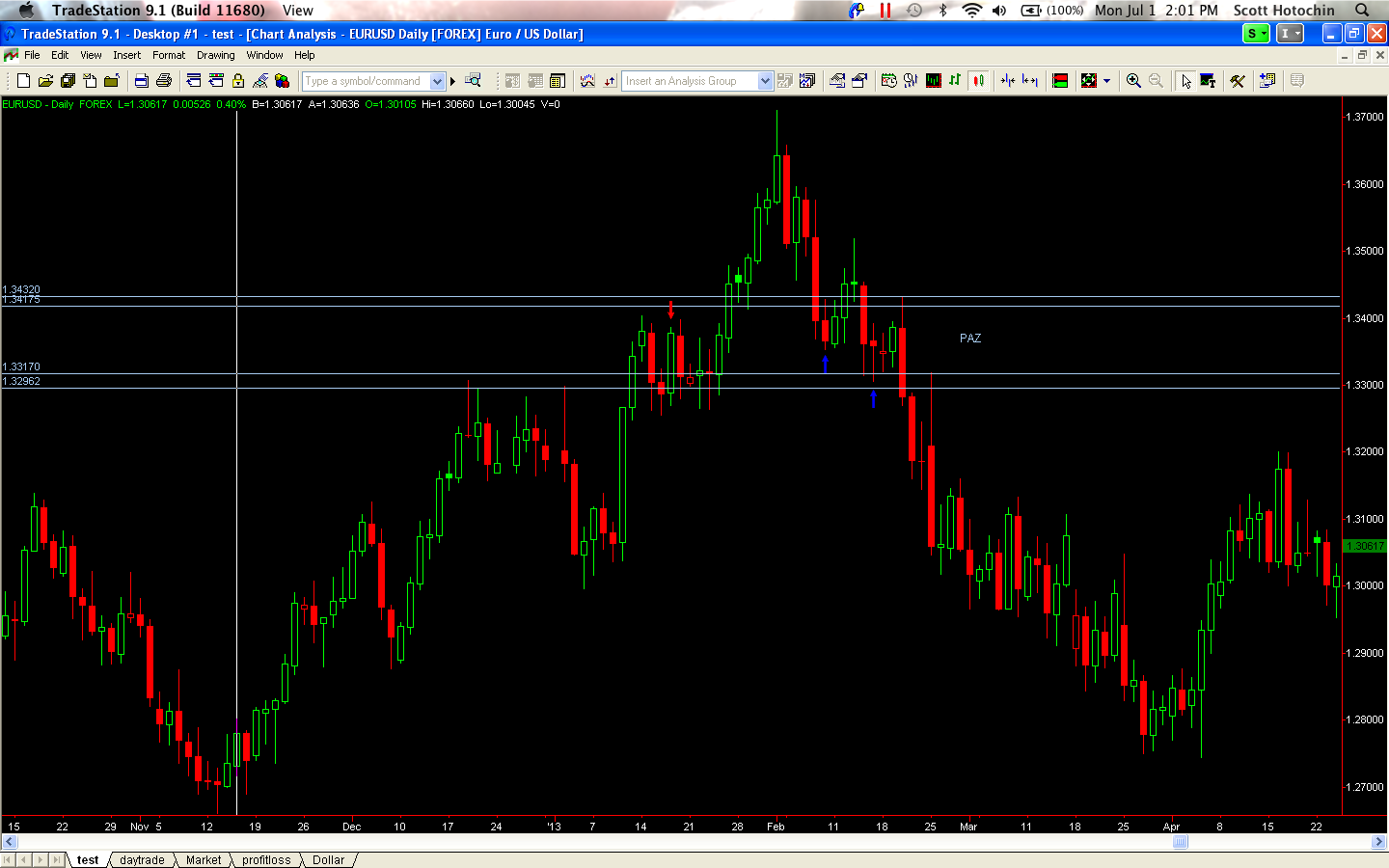Expand the Insert an Analysis Group dropdown
The height and width of the screenshot is (868, 1389).
click(x=765, y=81)
